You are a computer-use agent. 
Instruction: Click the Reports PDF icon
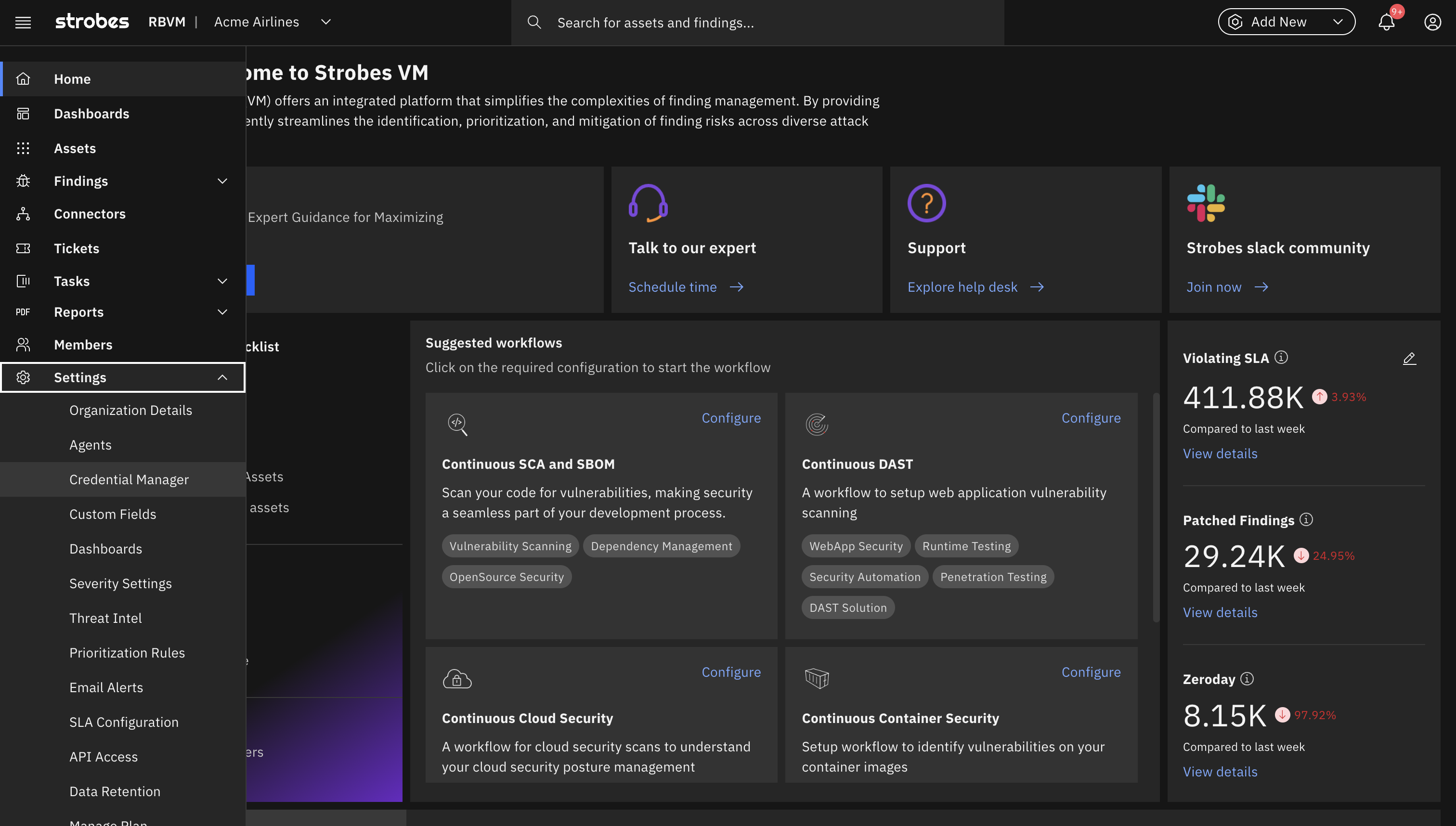pyautogui.click(x=23, y=312)
